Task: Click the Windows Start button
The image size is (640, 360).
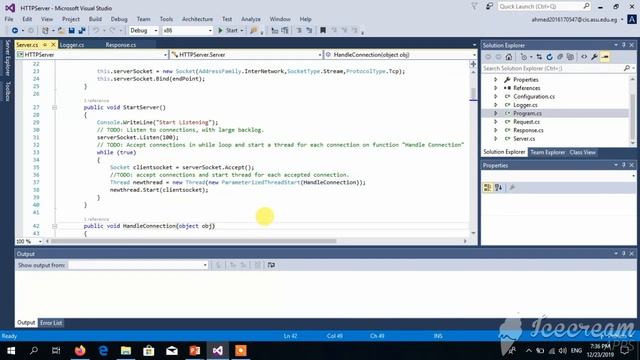Action: point(11,351)
